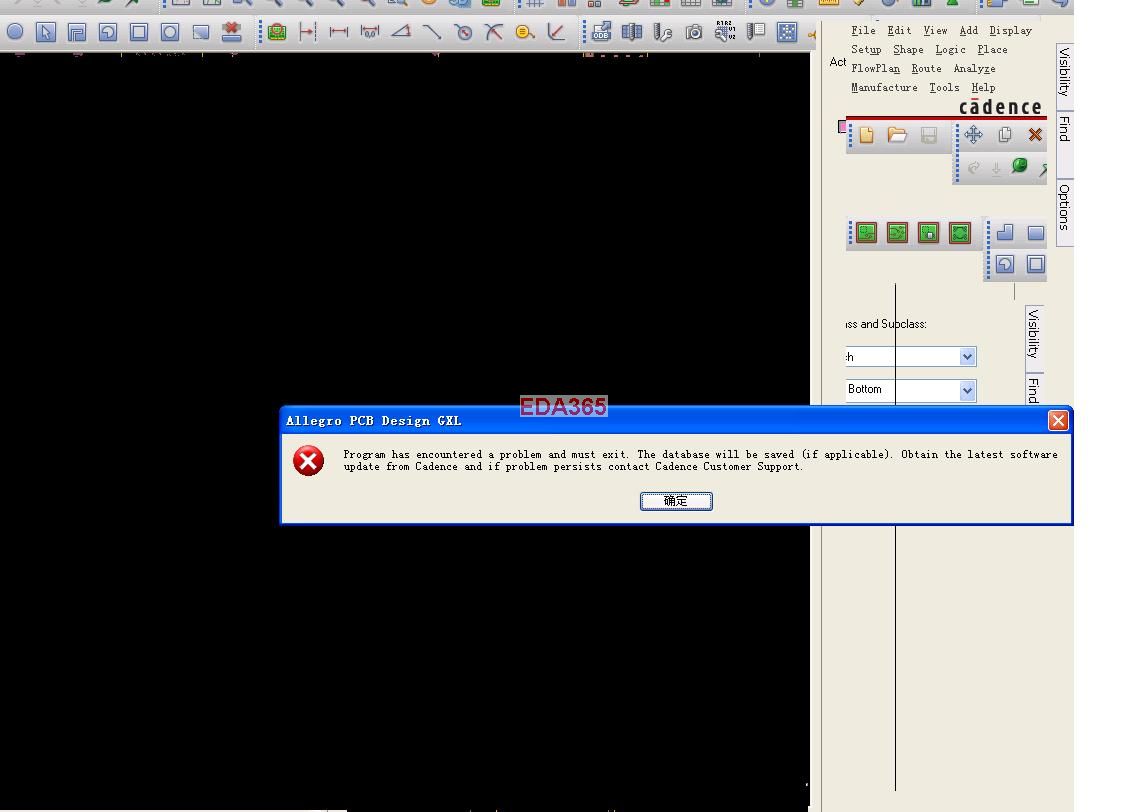The image size is (1129, 812).
Task: Select the angular dimension triangle tool
Action: (401, 32)
